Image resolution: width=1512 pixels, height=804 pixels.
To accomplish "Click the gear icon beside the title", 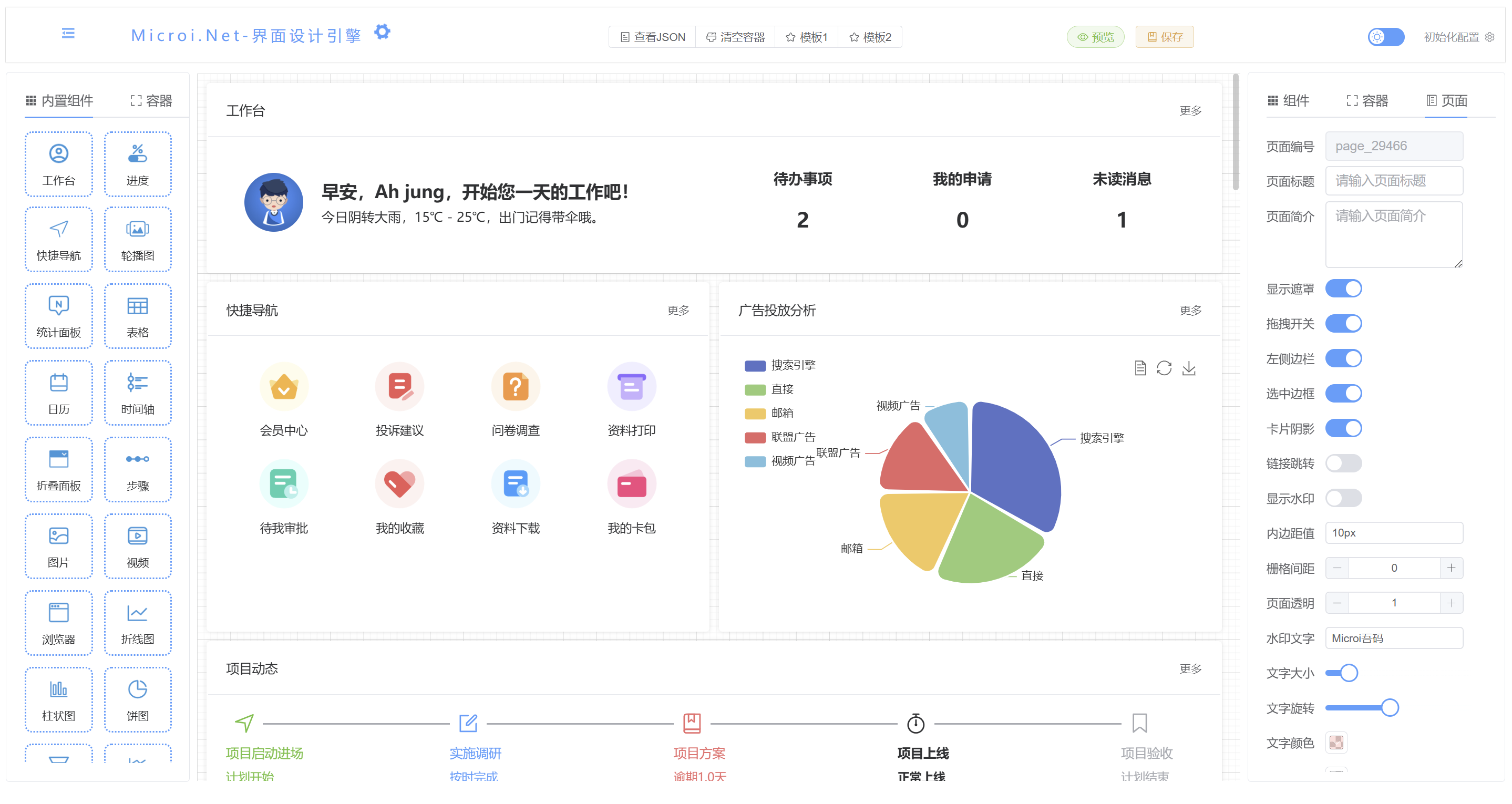I will pyautogui.click(x=382, y=32).
